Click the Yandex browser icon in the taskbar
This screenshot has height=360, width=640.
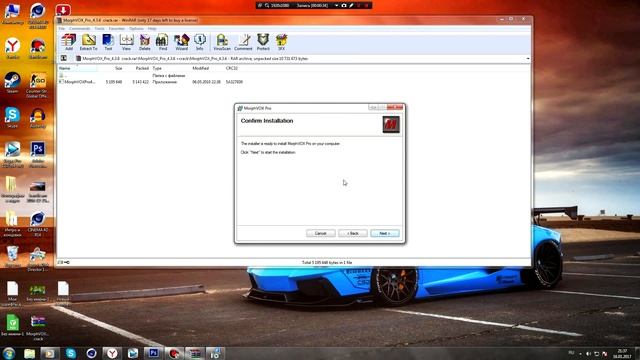coord(112,353)
